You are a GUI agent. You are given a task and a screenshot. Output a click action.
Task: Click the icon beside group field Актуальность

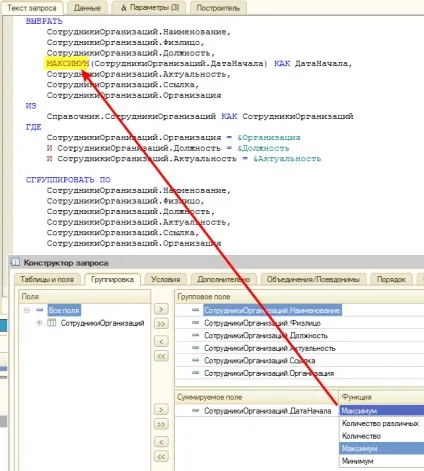[x=196, y=348]
